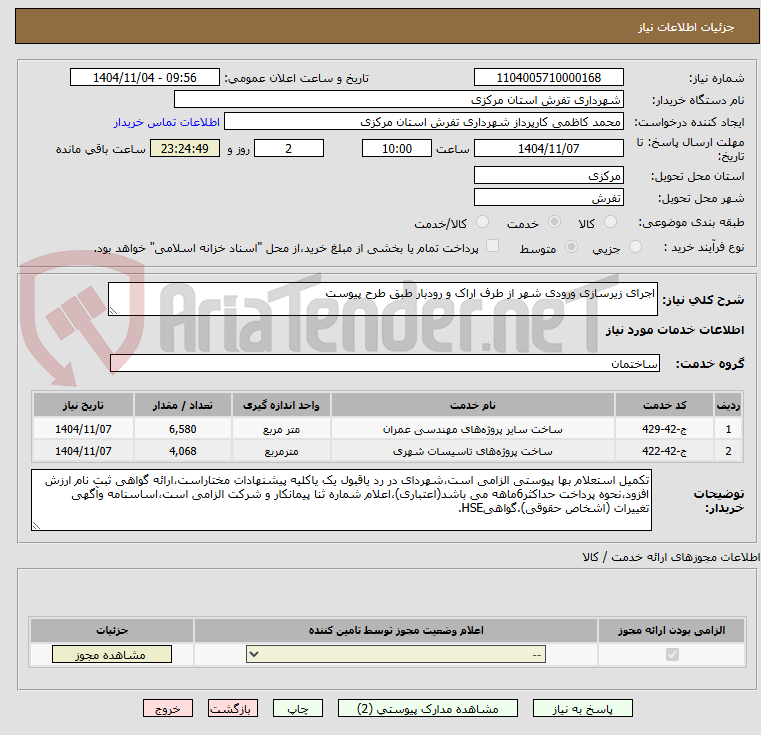Click the remaining time field 23:24:49
This screenshot has width=761, height=735.
click(x=184, y=149)
